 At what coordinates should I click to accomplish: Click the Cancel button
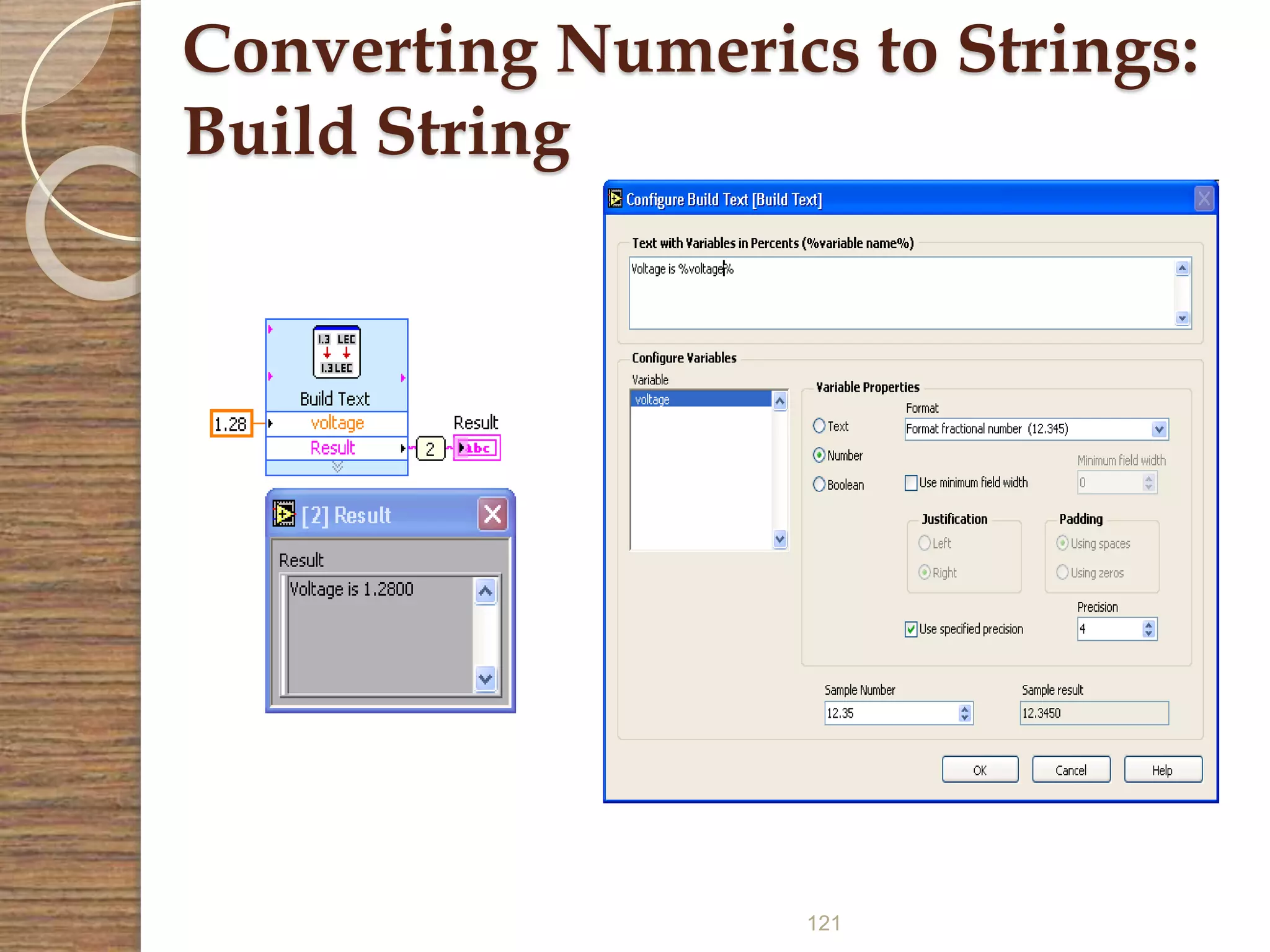click(1071, 770)
